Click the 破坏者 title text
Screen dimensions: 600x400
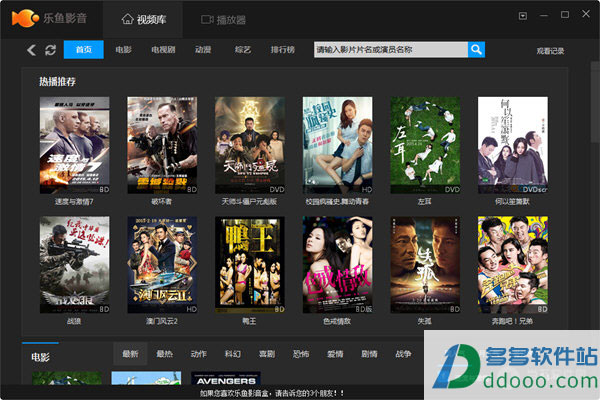pyautogui.click(x=161, y=201)
